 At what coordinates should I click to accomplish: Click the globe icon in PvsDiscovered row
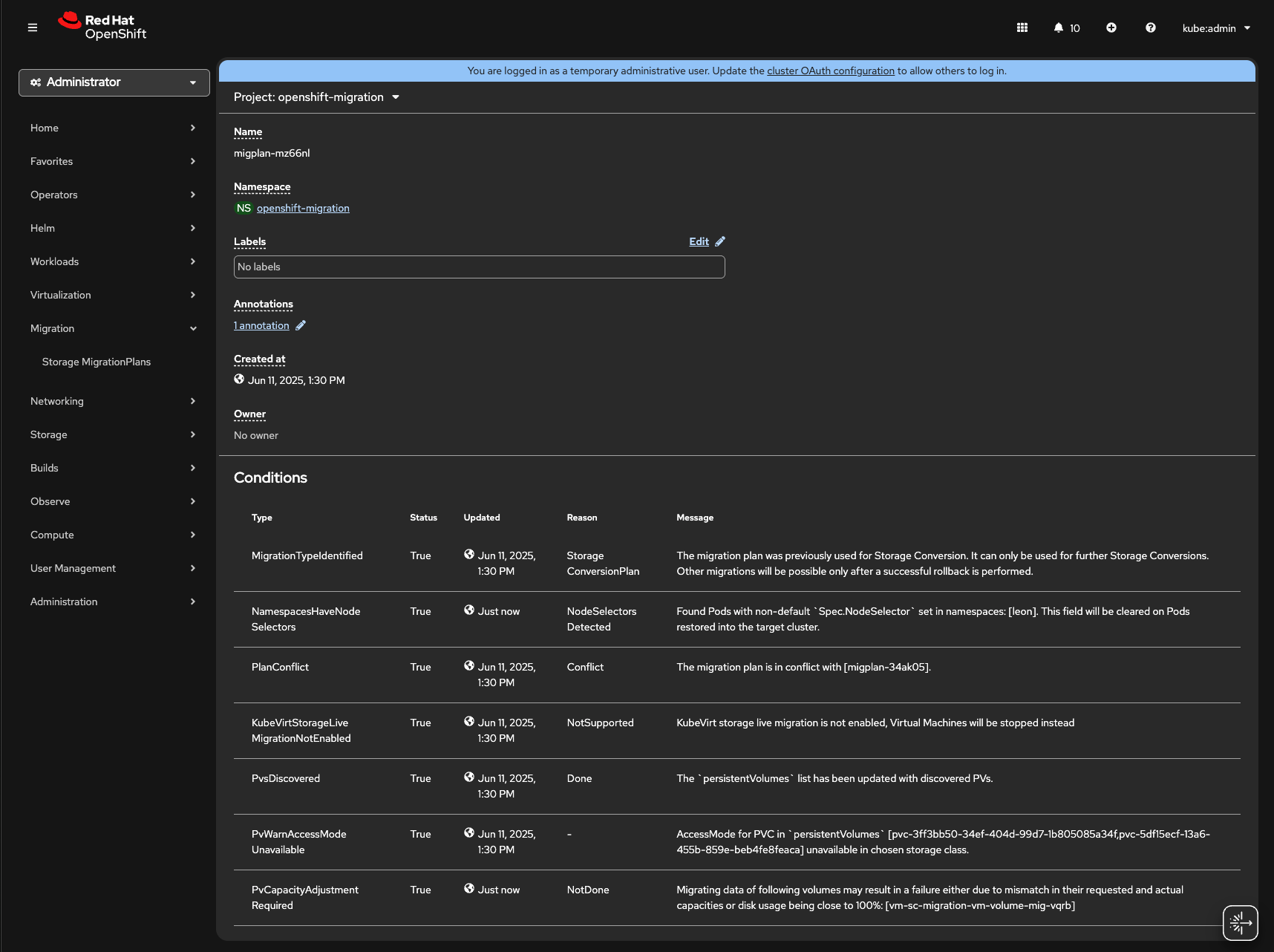pyautogui.click(x=469, y=777)
